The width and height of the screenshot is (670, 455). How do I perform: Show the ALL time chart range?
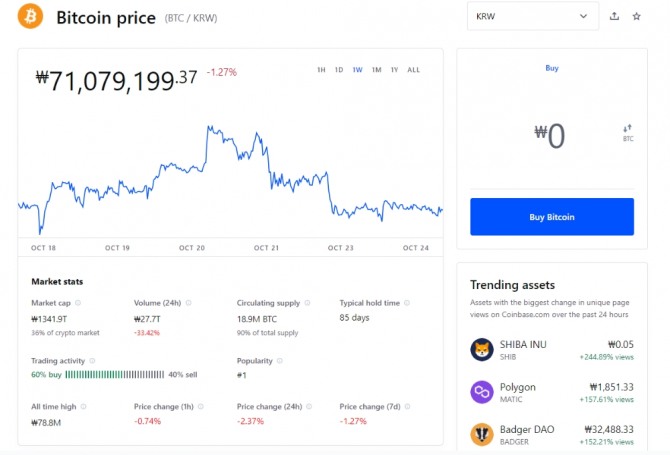pyautogui.click(x=414, y=70)
